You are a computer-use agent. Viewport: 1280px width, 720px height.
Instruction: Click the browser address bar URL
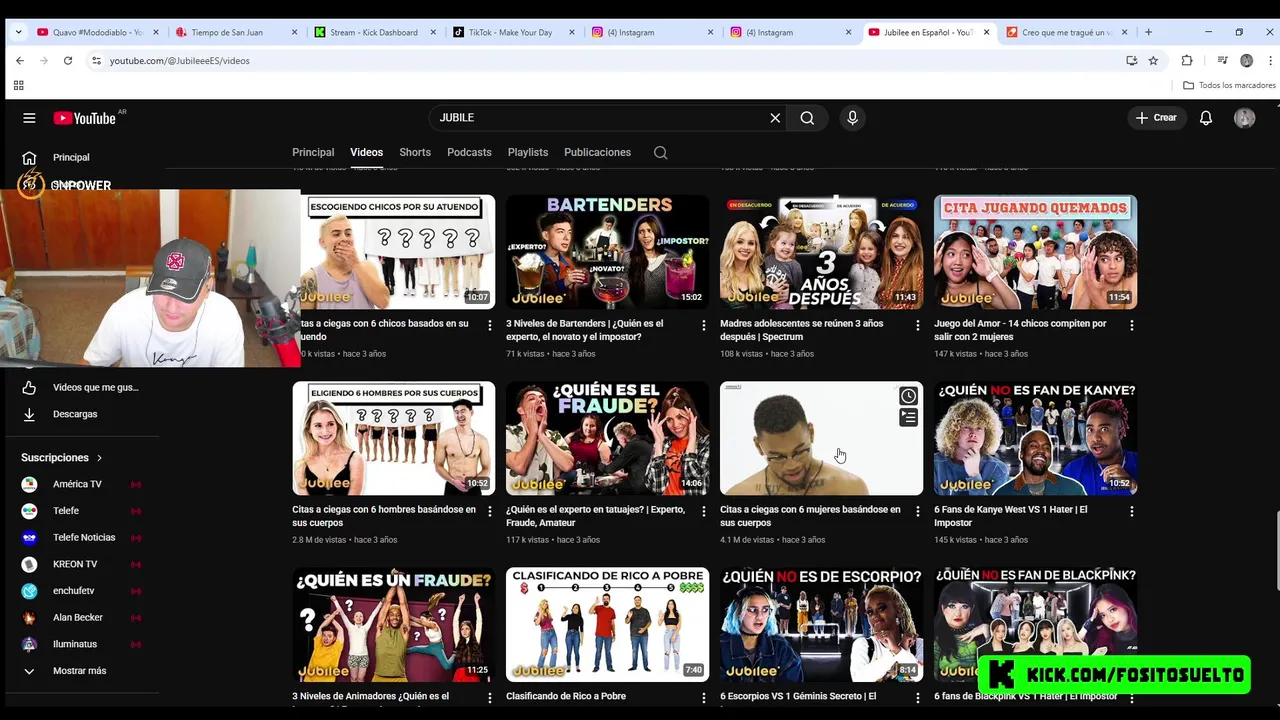(179, 61)
